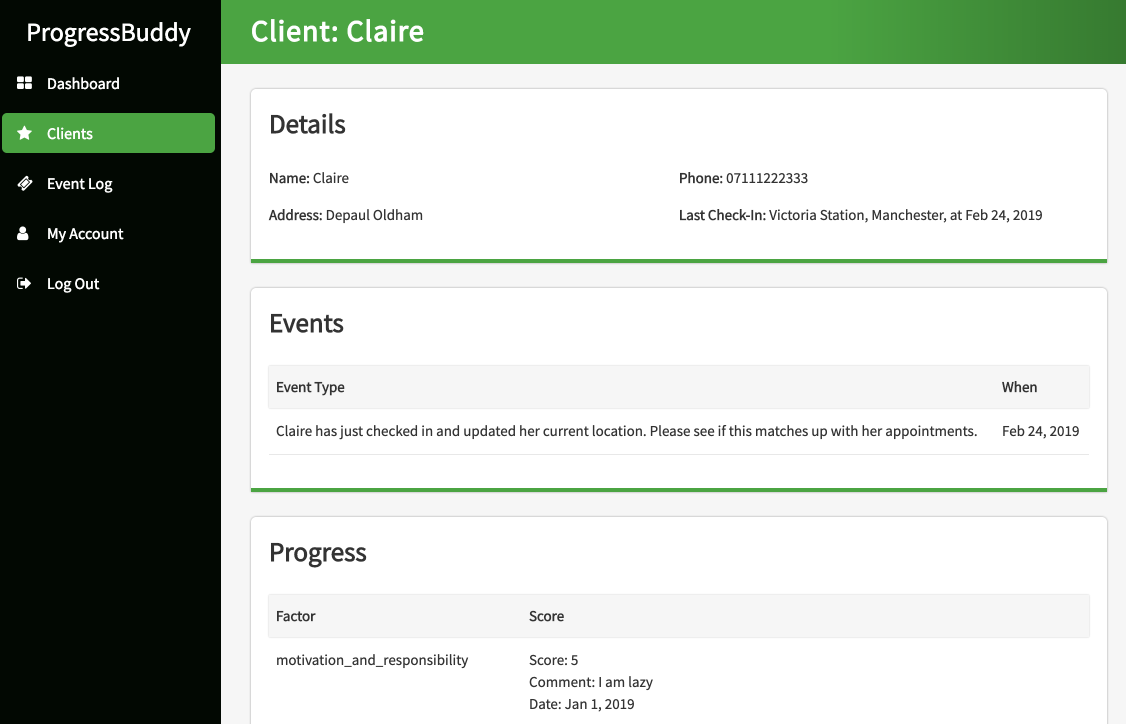Click the Details section heading
This screenshot has height=724, width=1126.
(307, 124)
